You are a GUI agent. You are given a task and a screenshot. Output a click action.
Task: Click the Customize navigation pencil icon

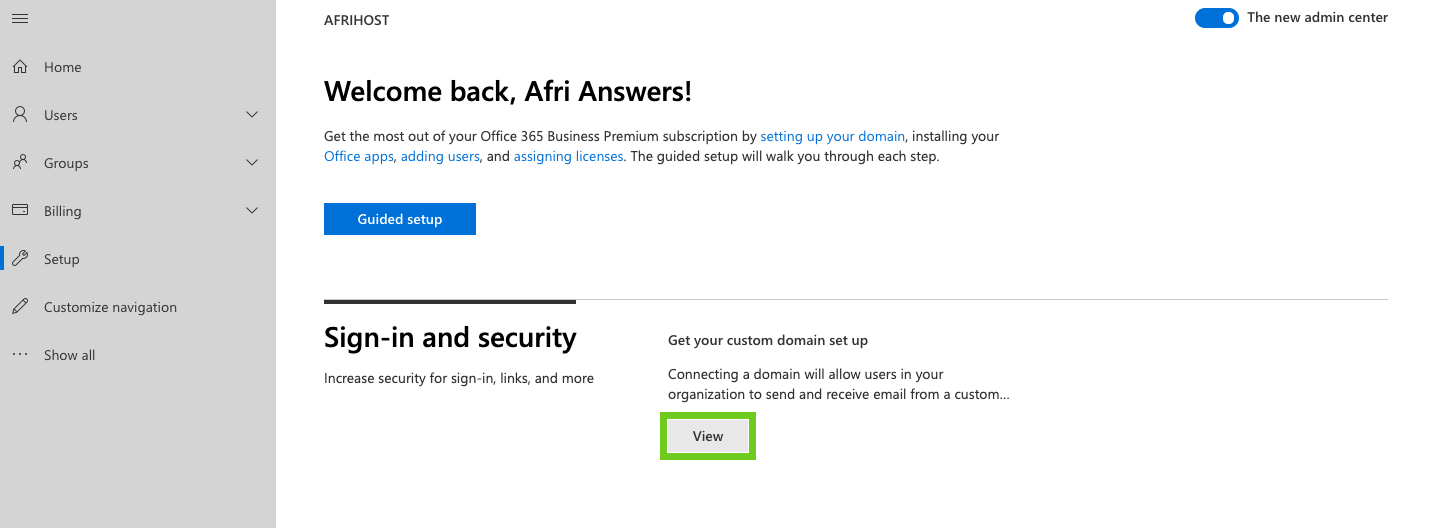[x=20, y=307]
